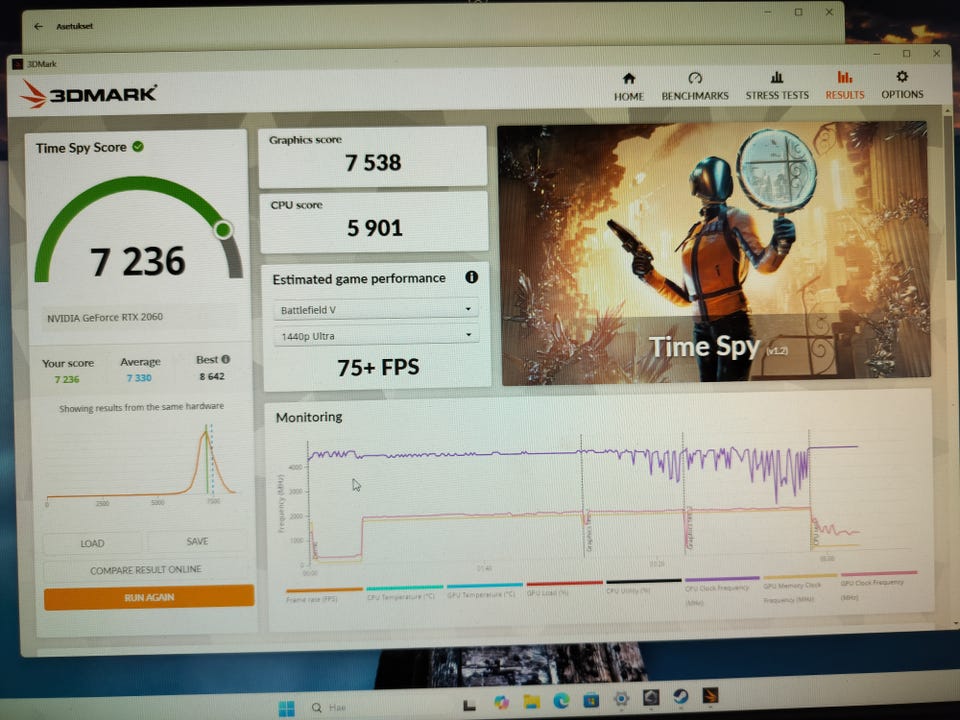Click the taskbar search magnifier

317,708
